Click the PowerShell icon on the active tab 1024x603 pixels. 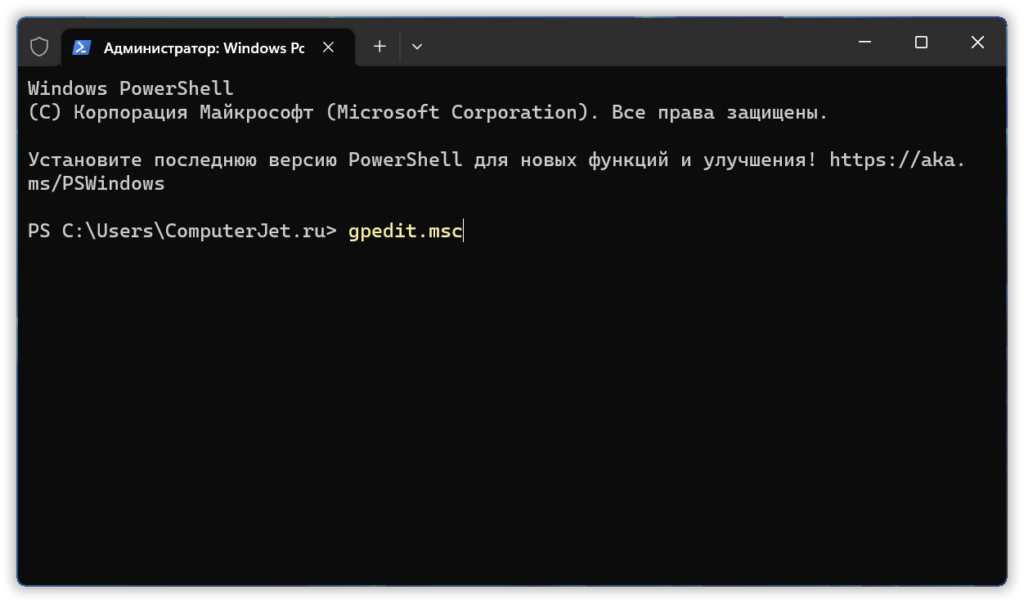[80, 46]
